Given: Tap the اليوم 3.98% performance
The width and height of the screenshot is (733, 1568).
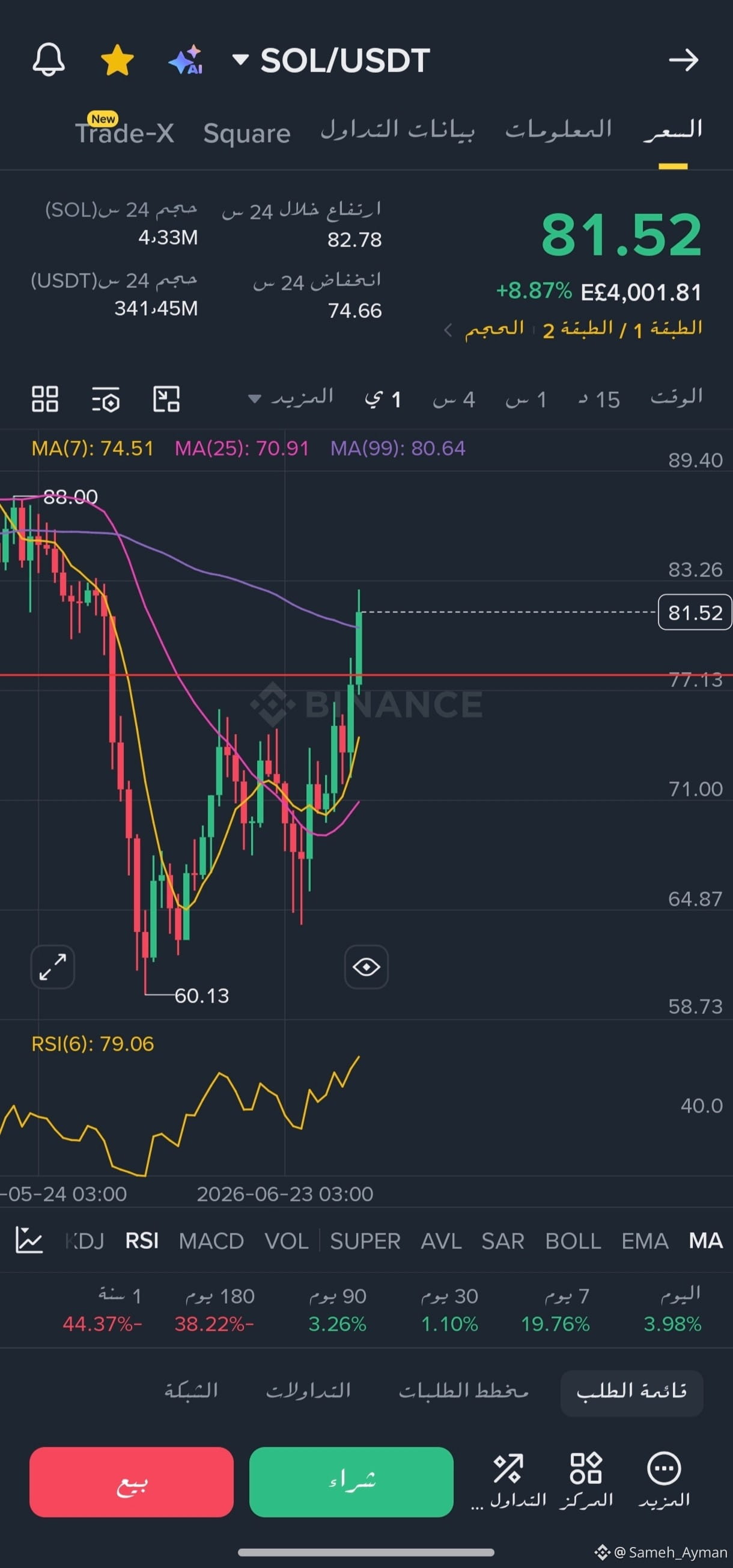Looking at the screenshot, I should click(673, 1309).
